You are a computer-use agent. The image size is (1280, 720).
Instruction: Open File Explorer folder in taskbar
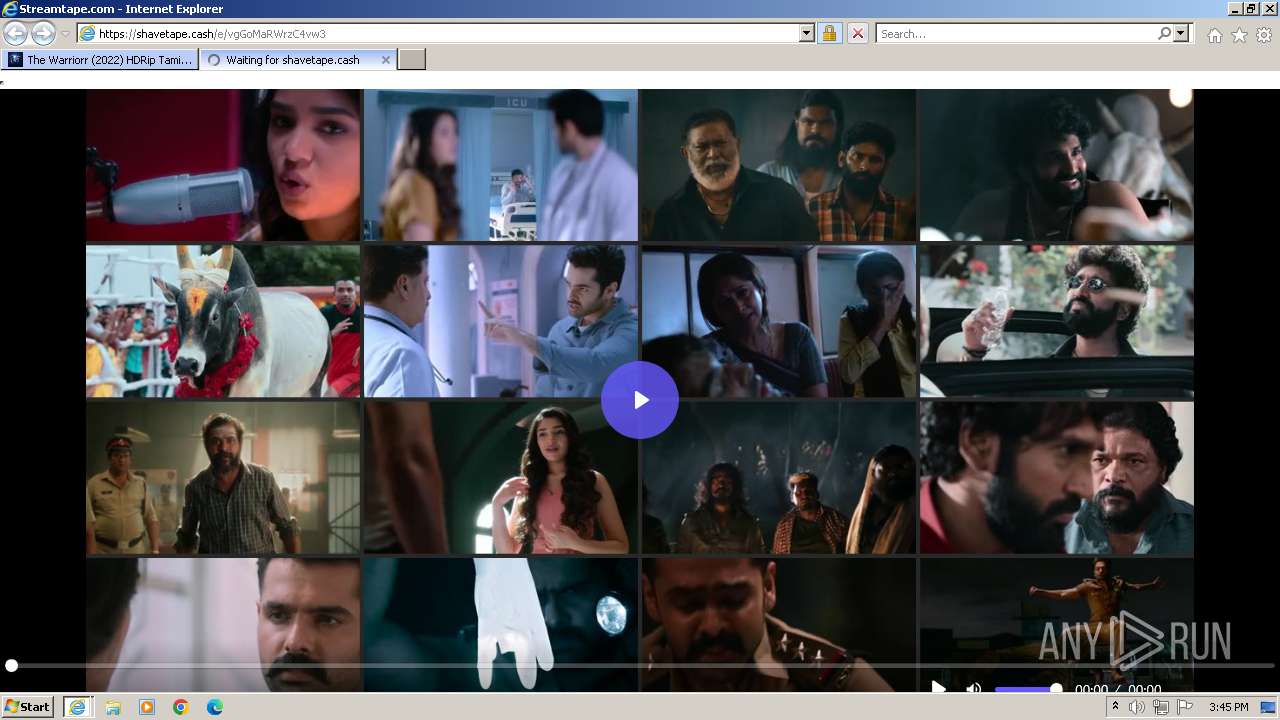(113, 707)
